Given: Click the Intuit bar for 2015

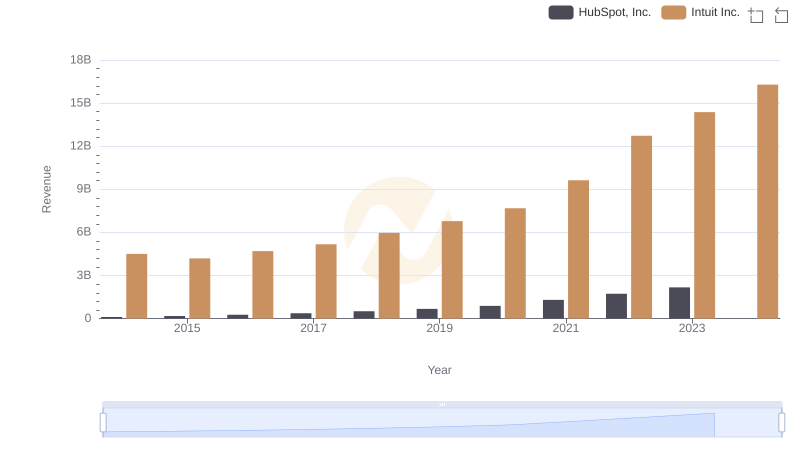Looking at the screenshot, I should coord(199,288).
